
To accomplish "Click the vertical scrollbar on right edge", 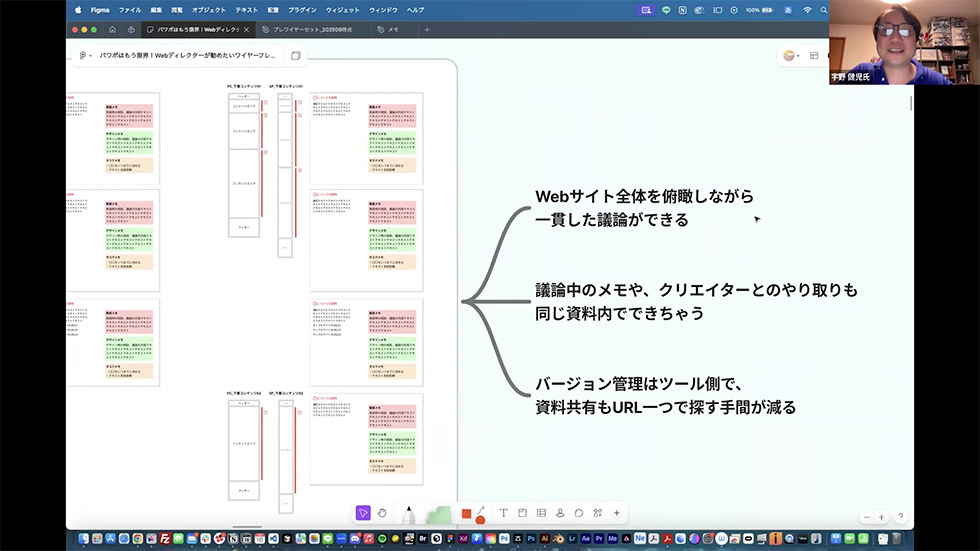I will pos(911,104).
